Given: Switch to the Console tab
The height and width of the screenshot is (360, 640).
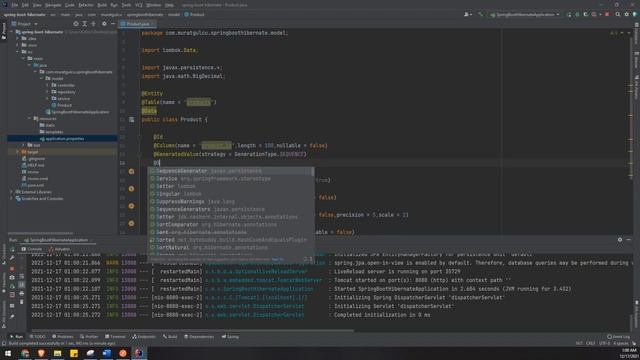Looking at the screenshot, I should [x=32, y=249].
